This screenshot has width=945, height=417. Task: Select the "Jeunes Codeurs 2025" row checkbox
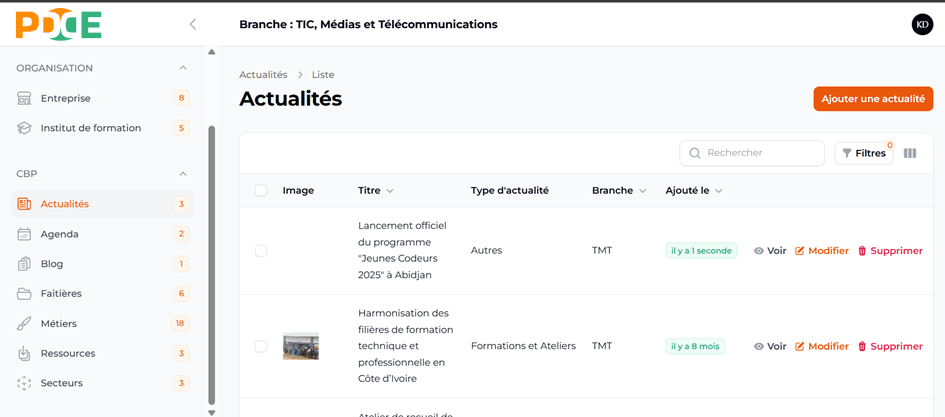pos(261,251)
